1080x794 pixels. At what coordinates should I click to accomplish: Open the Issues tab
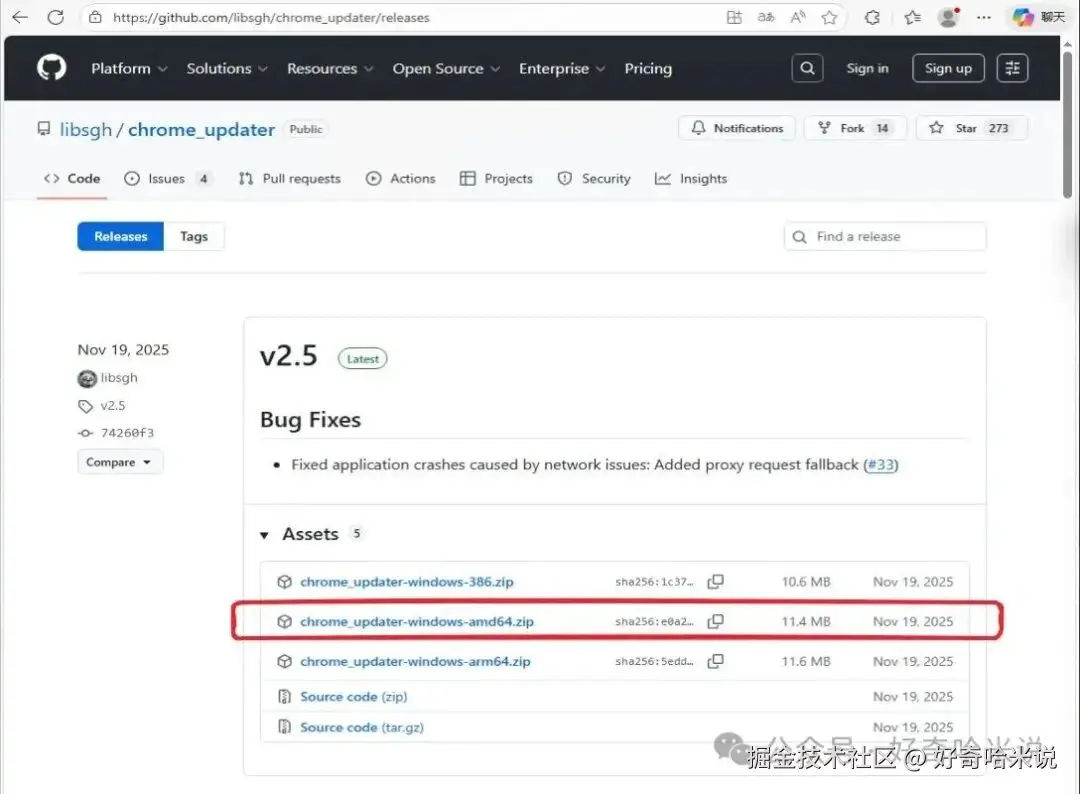[167, 178]
